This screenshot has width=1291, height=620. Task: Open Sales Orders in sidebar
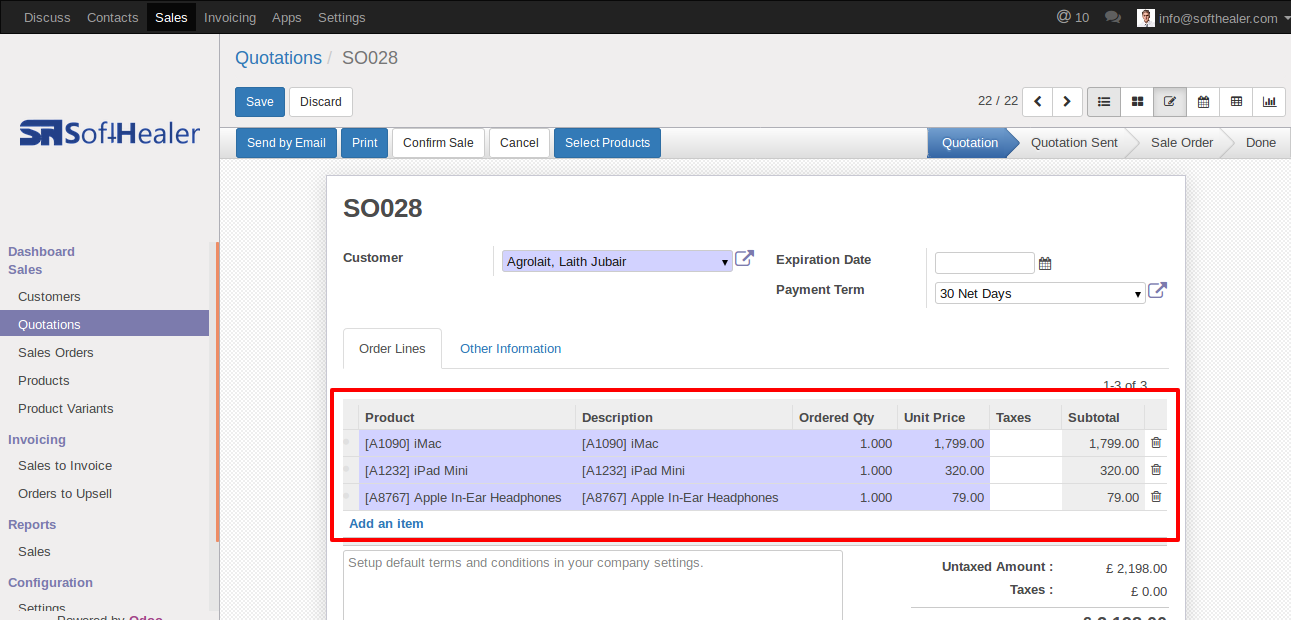56,353
